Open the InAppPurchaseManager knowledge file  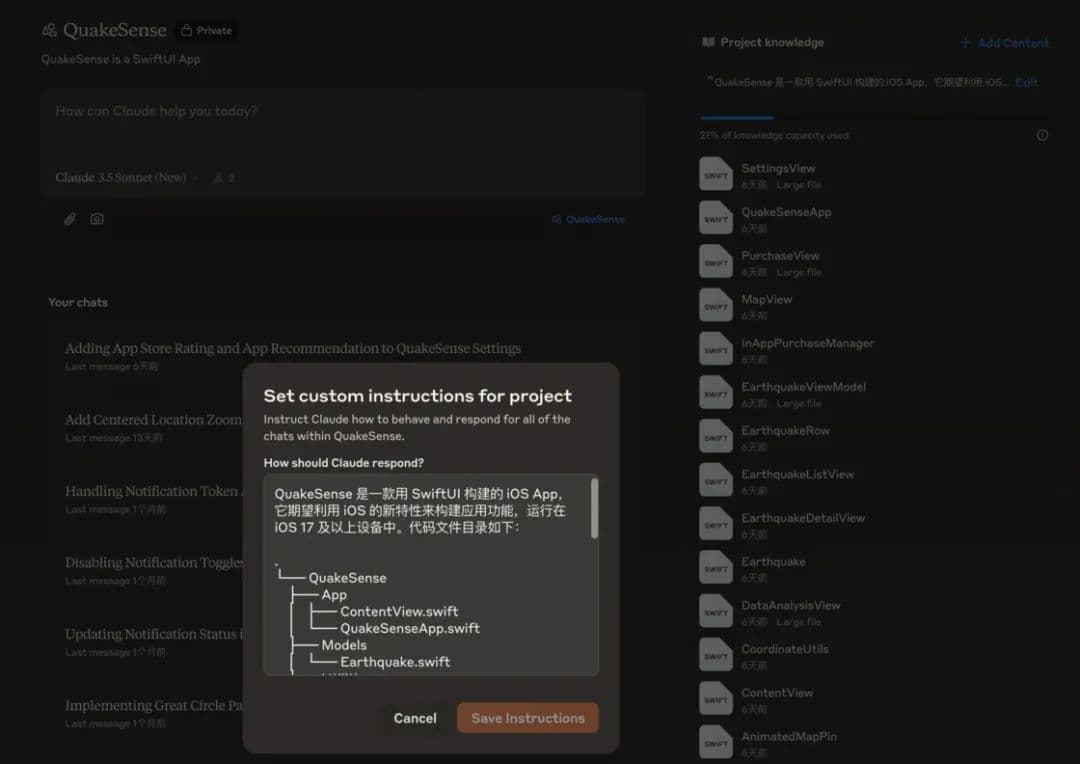(x=807, y=343)
